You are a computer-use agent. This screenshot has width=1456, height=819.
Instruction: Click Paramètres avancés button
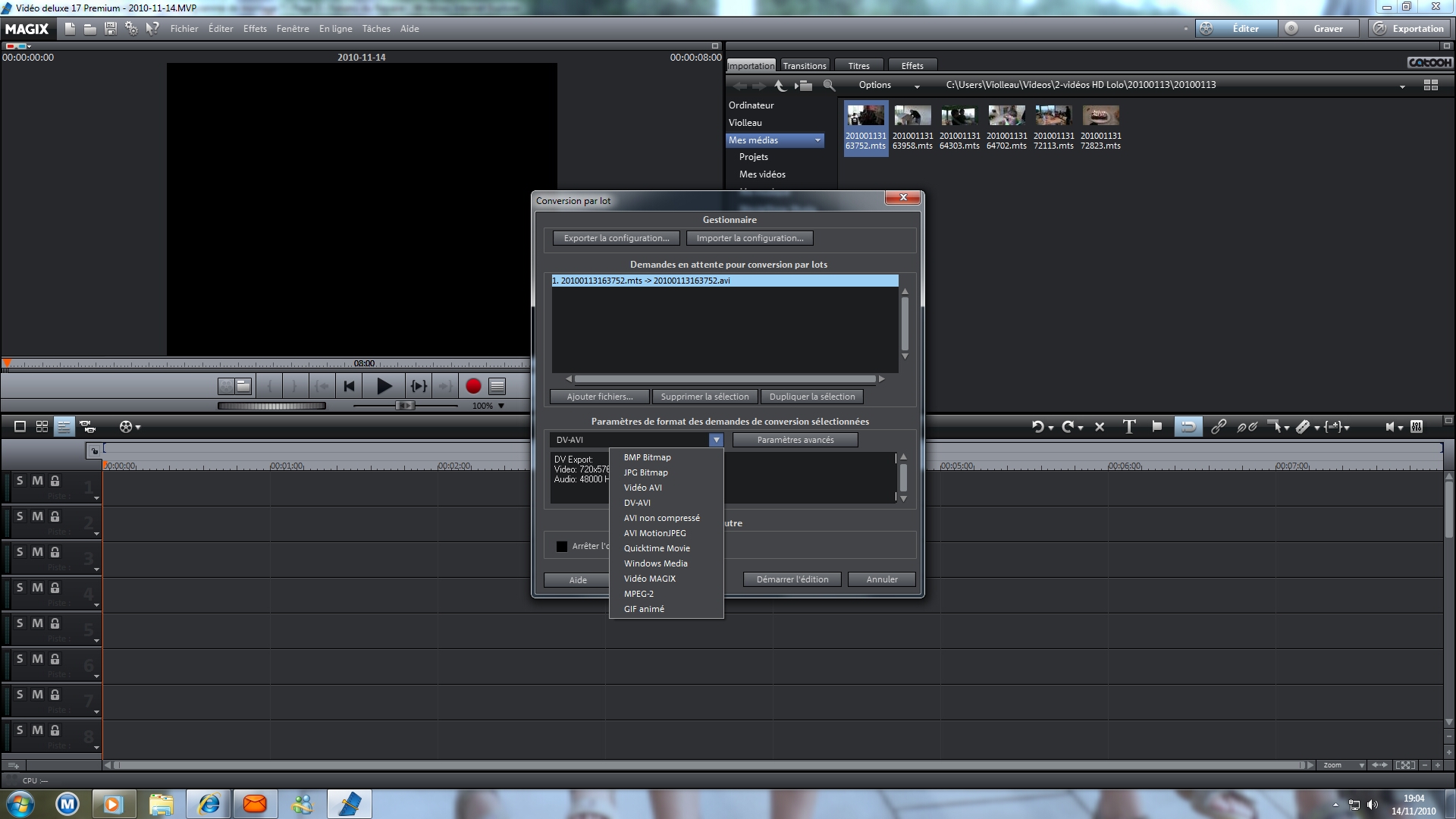[795, 440]
